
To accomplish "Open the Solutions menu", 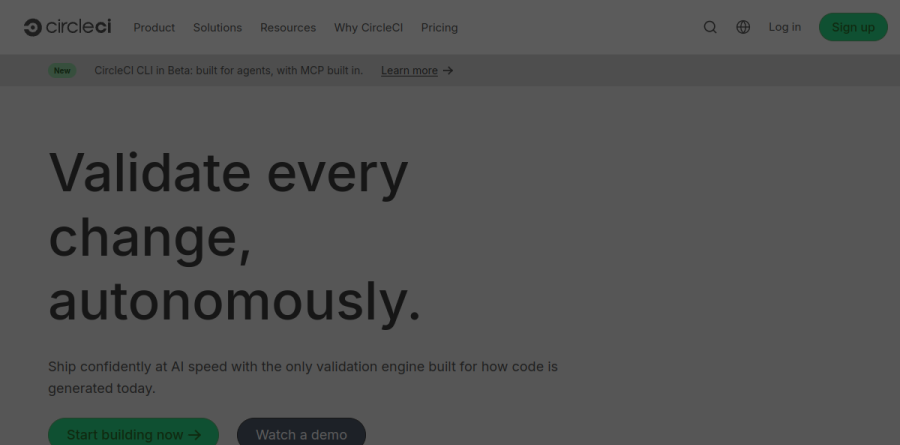I will [218, 28].
